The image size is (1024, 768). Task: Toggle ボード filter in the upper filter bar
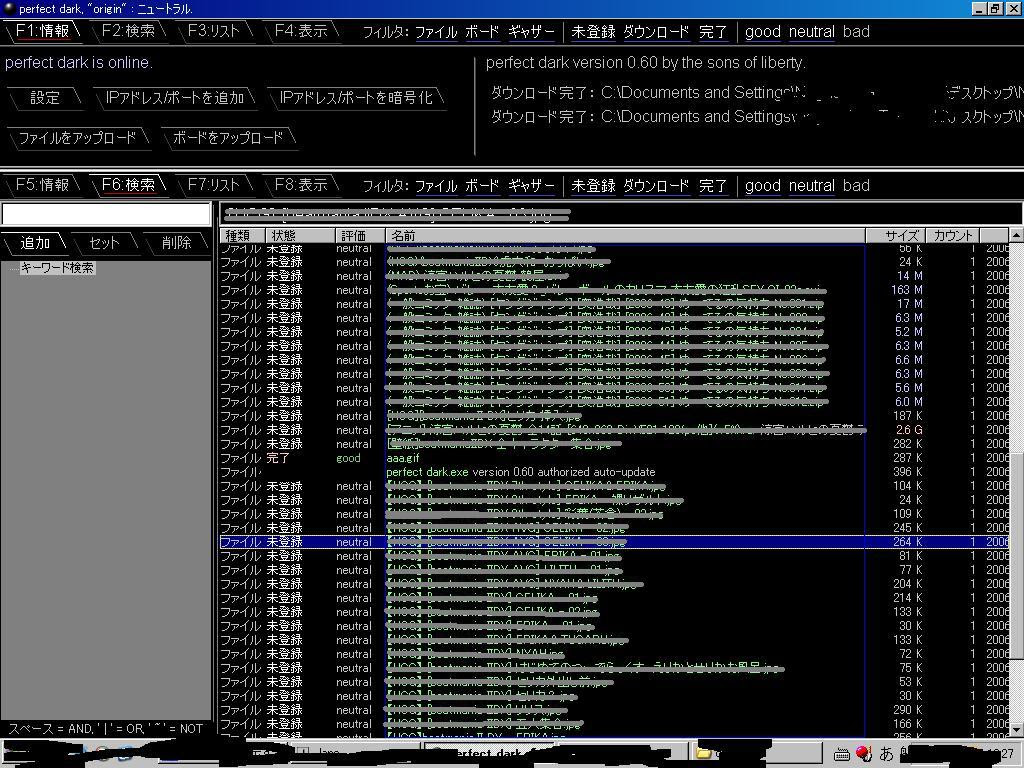[482, 32]
